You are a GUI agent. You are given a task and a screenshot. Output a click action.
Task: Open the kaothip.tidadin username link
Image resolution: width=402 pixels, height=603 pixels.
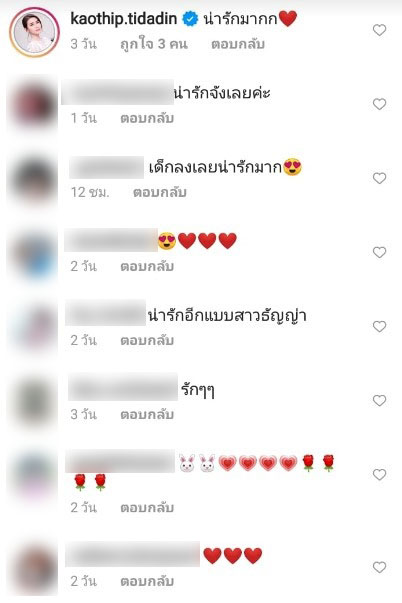pyautogui.click(x=123, y=18)
